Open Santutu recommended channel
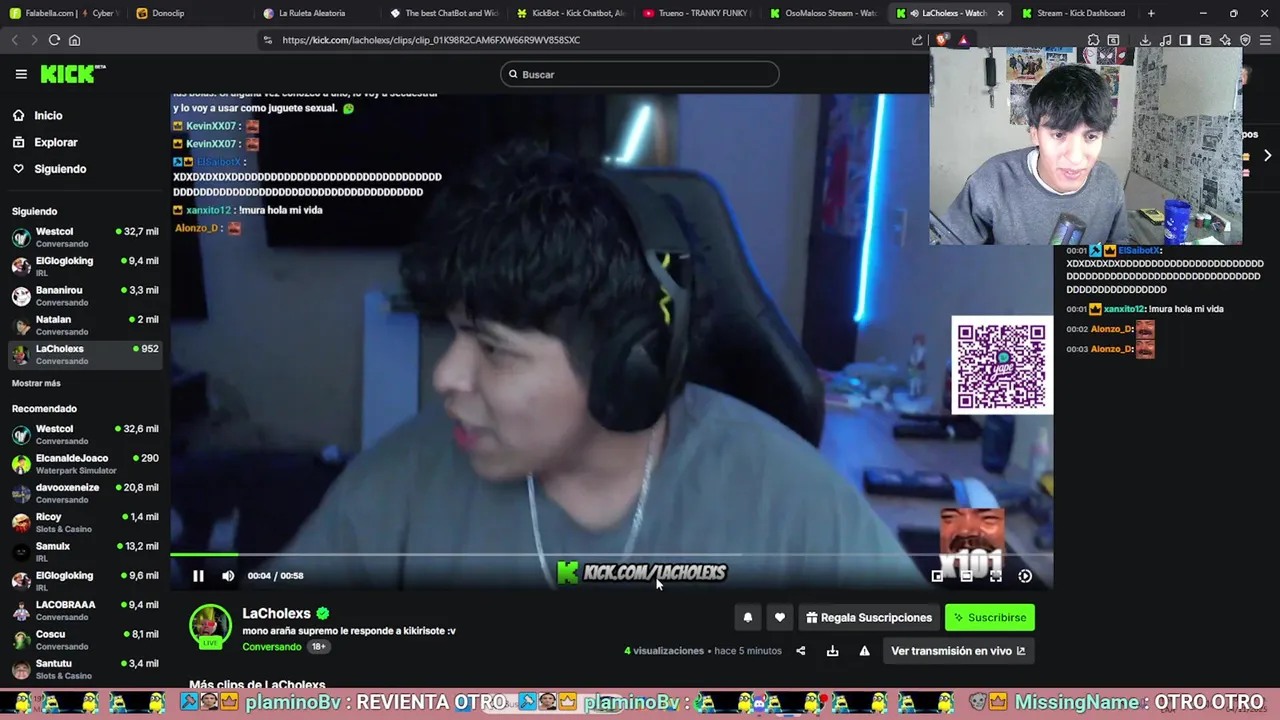 pos(85,669)
